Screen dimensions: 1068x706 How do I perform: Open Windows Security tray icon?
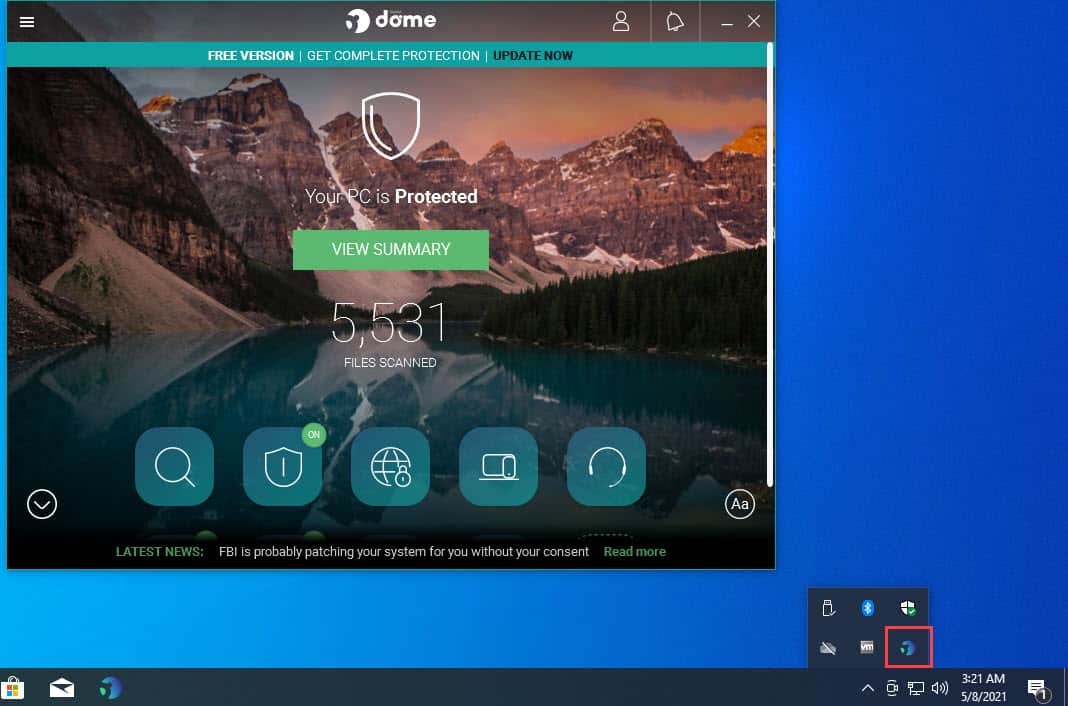point(908,607)
